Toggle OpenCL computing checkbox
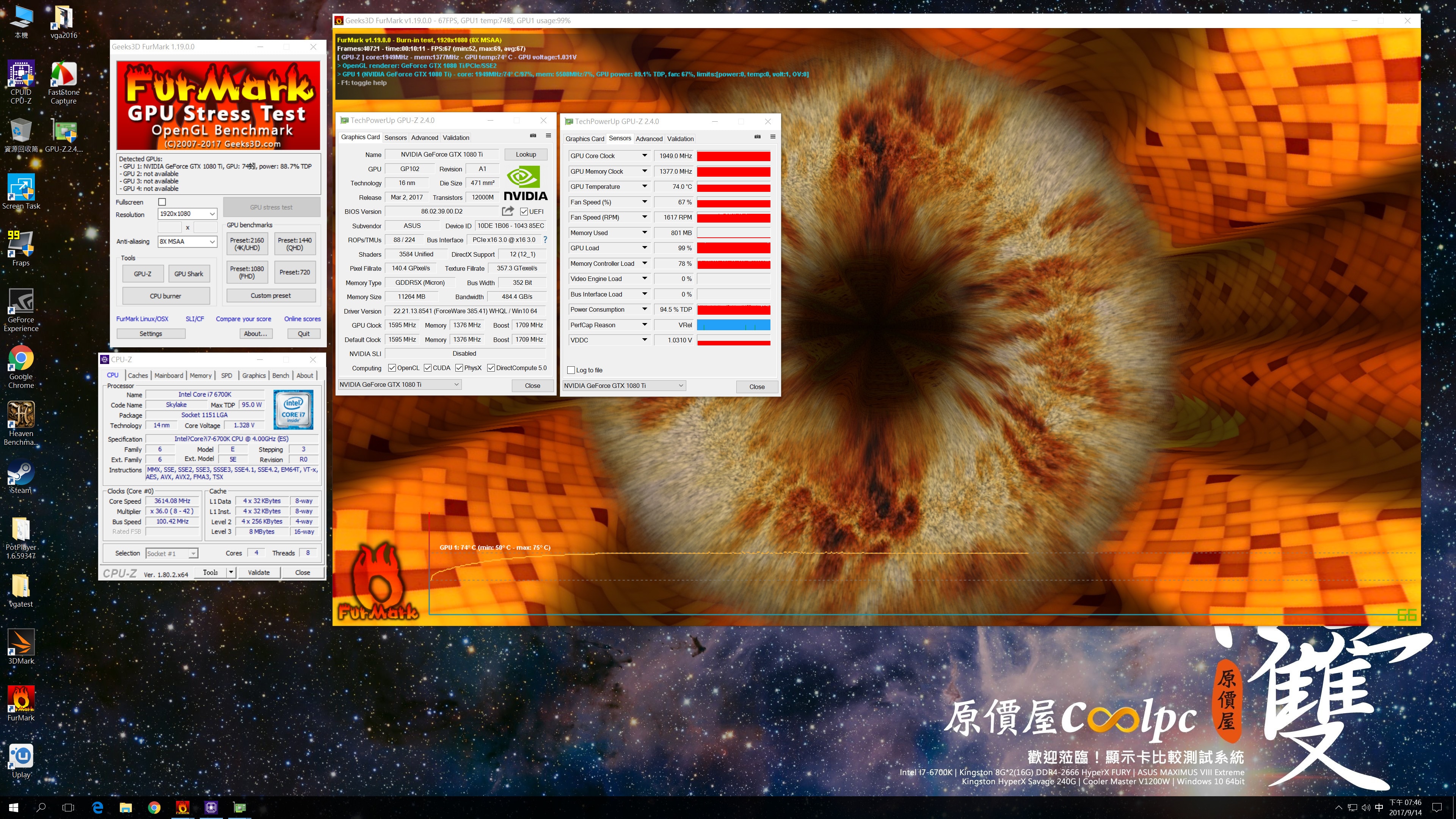The height and width of the screenshot is (819, 1456). pos(392,368)
